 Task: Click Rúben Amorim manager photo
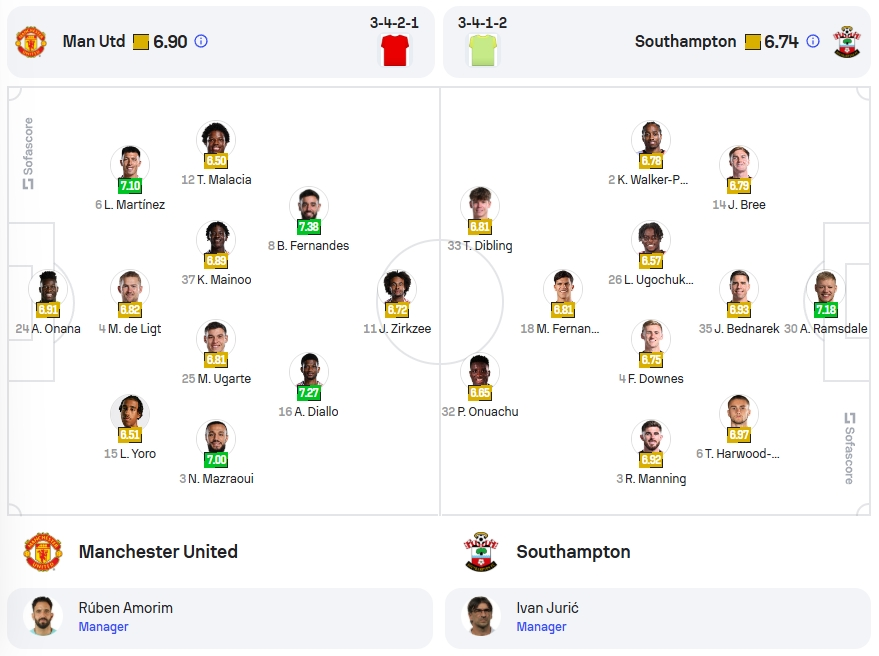tap(43, 616)
